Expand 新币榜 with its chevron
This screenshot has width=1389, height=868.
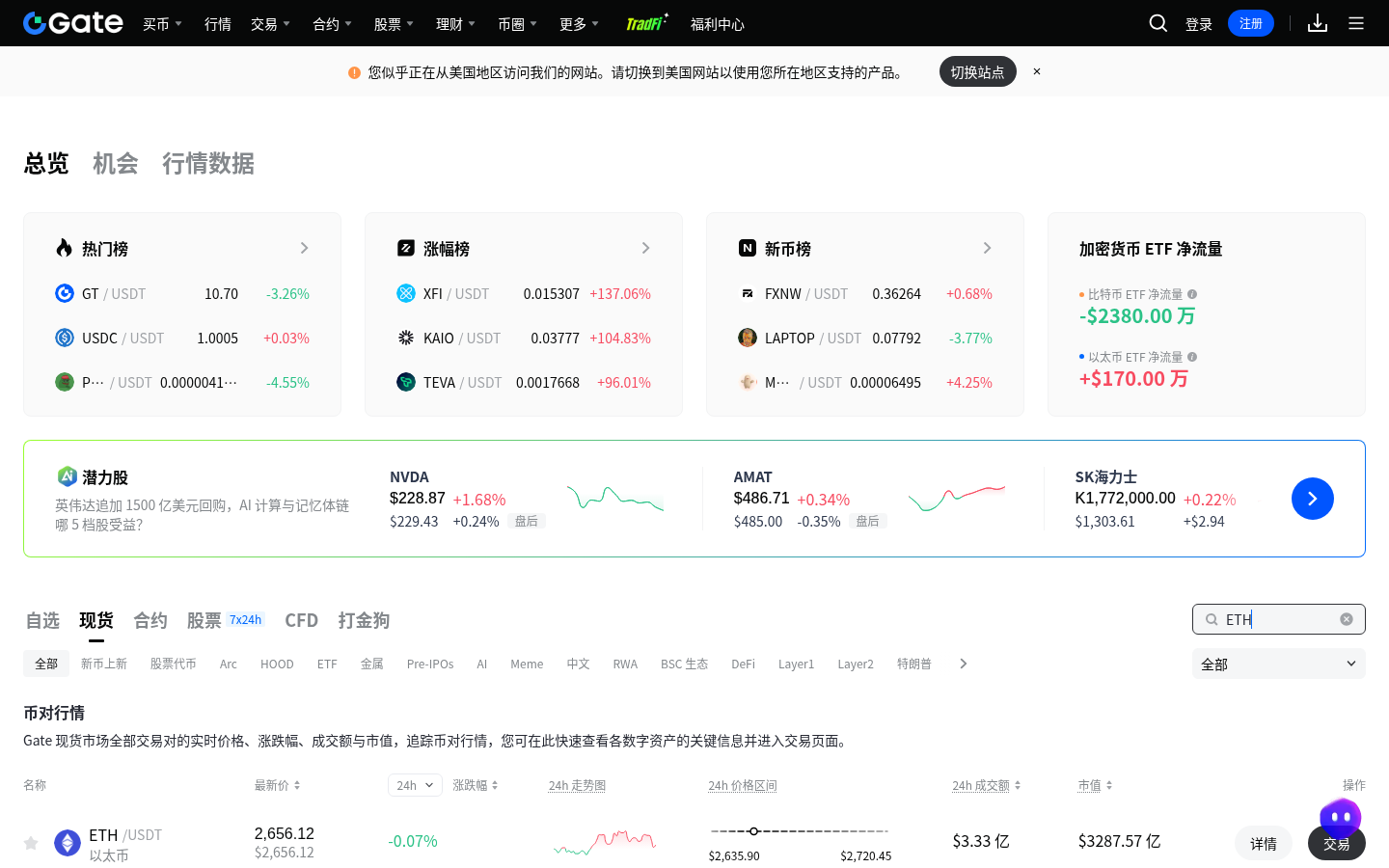pos(987,248)
